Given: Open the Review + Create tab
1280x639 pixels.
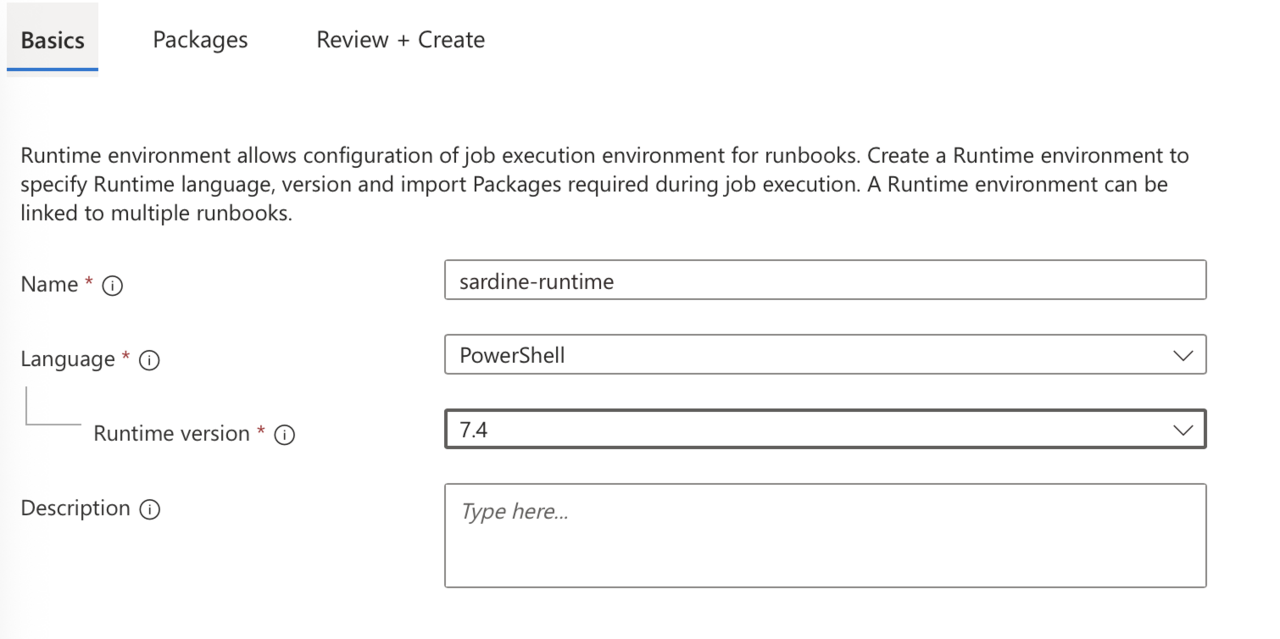Looking at the screenshot, I should [400, 40].
